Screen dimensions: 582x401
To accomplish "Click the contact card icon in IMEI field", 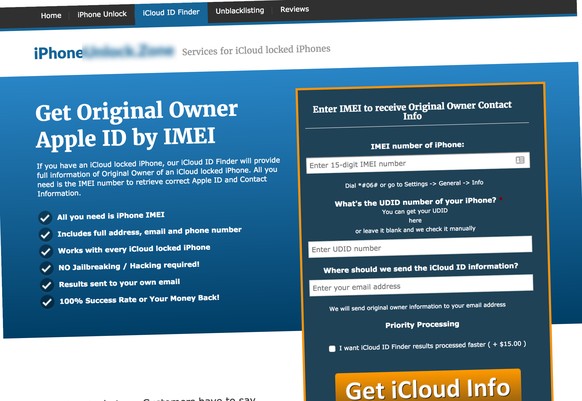I will tap(520, 160).
